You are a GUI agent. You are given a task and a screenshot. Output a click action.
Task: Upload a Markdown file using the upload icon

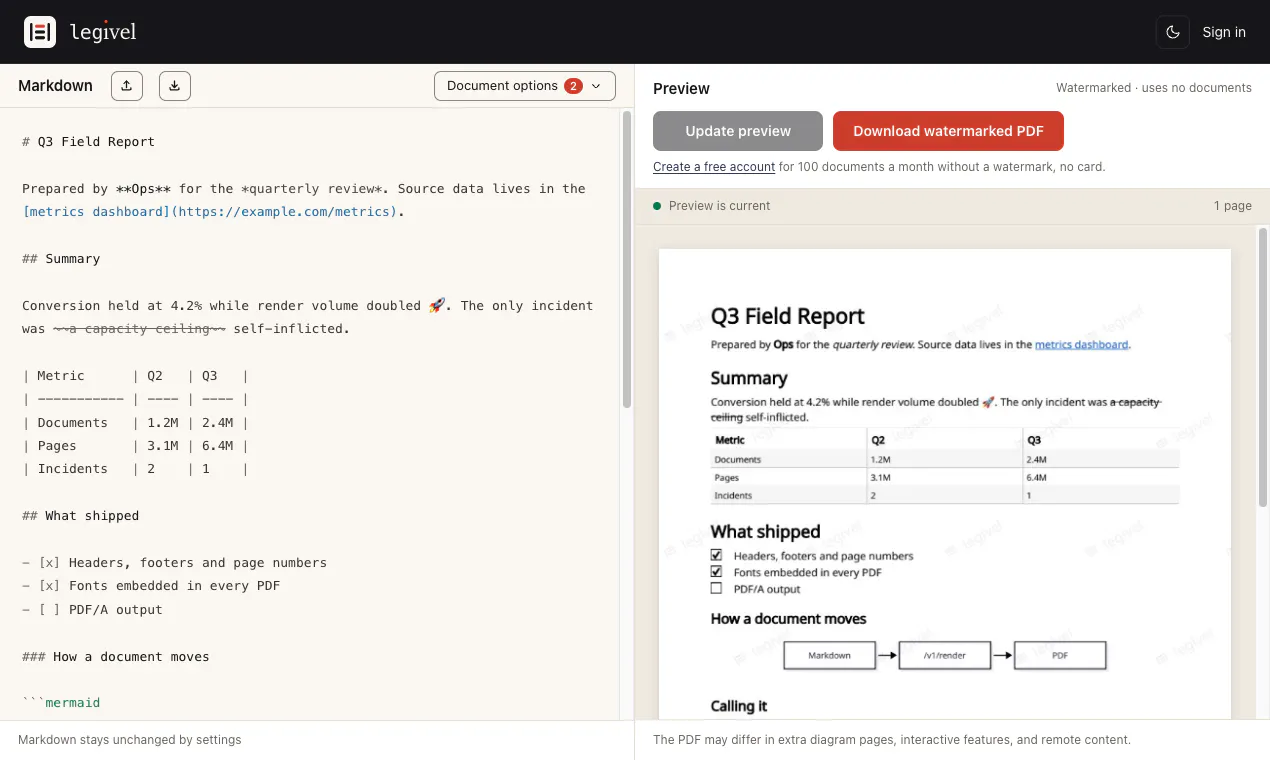click(127, 86)
